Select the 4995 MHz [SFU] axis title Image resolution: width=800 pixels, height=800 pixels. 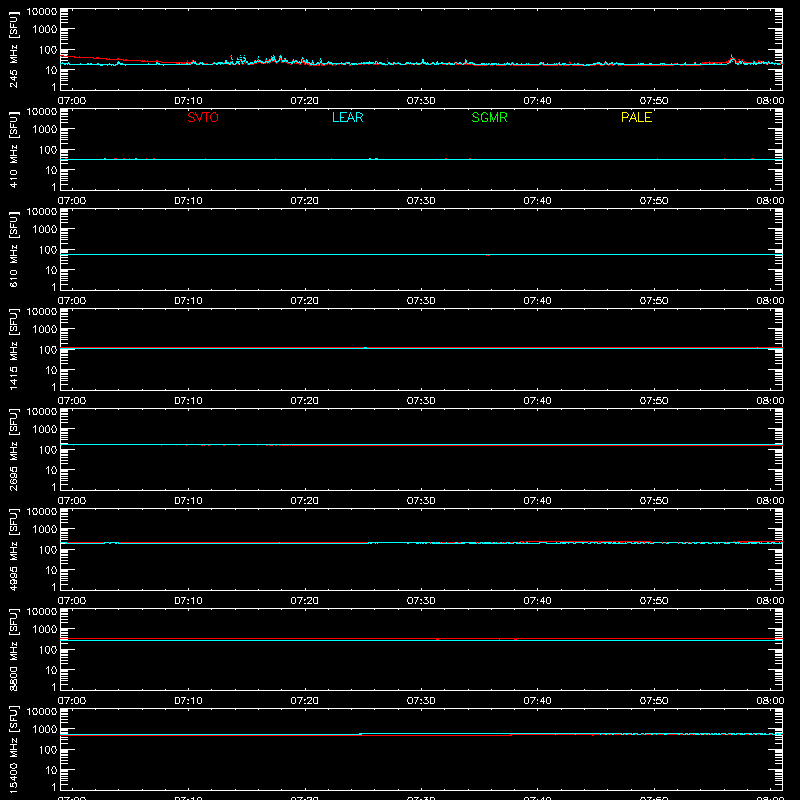click(13, 549)
